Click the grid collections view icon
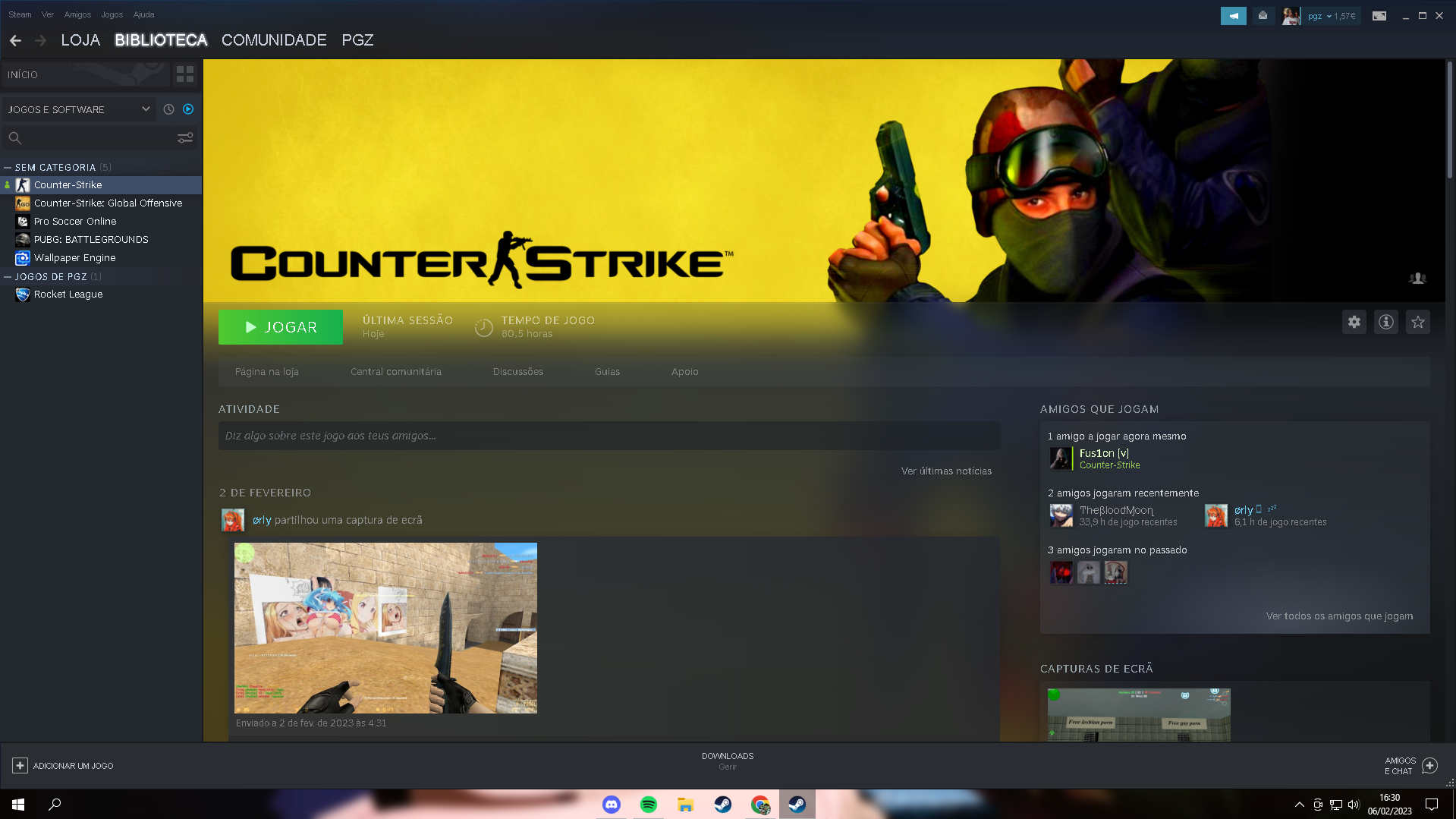 point(184,74)
